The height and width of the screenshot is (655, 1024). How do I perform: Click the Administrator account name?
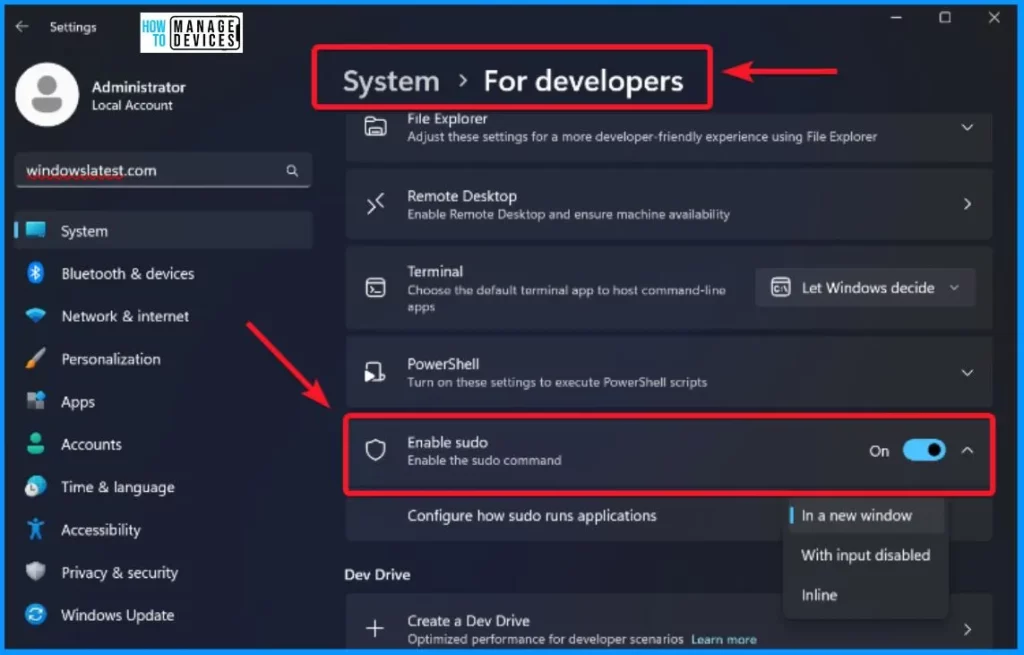click(138, 87)
